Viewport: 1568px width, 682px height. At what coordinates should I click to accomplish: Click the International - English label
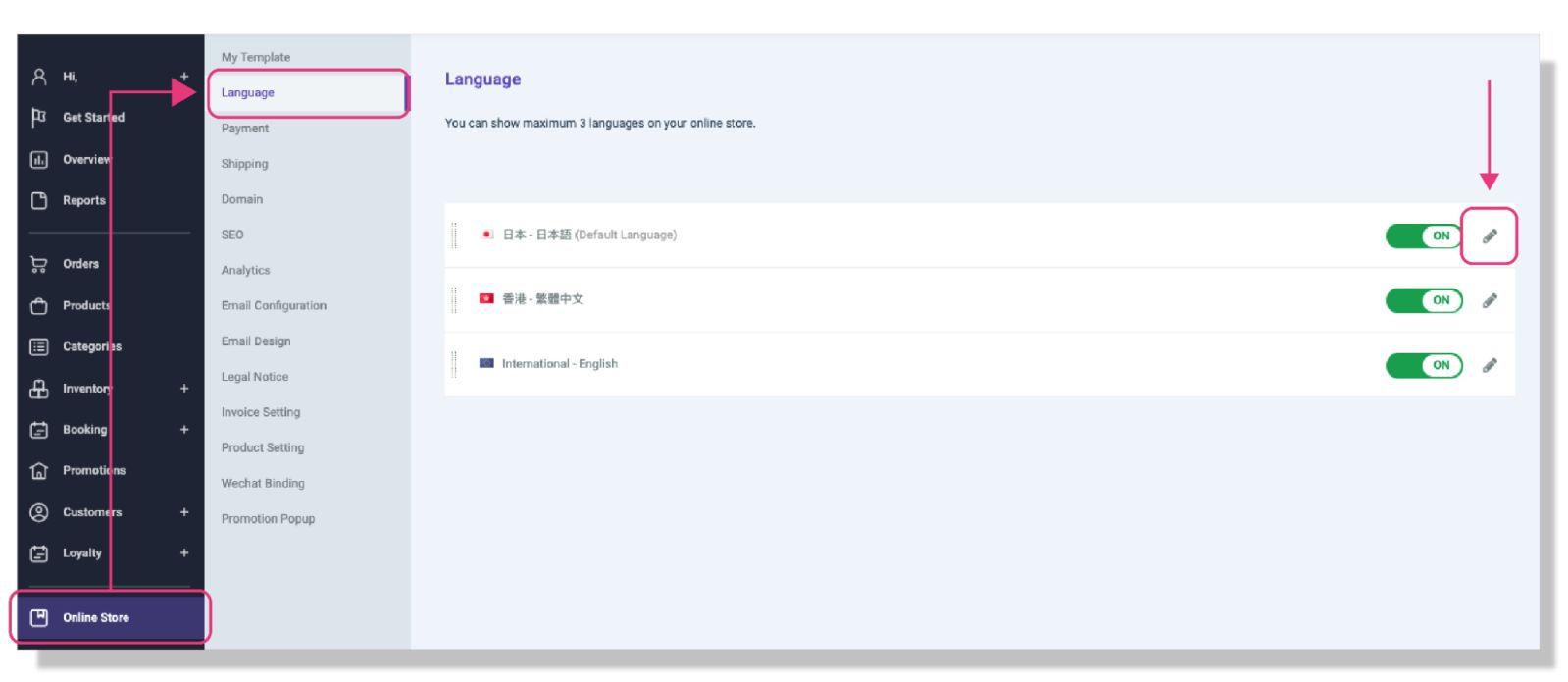[560, 364]
